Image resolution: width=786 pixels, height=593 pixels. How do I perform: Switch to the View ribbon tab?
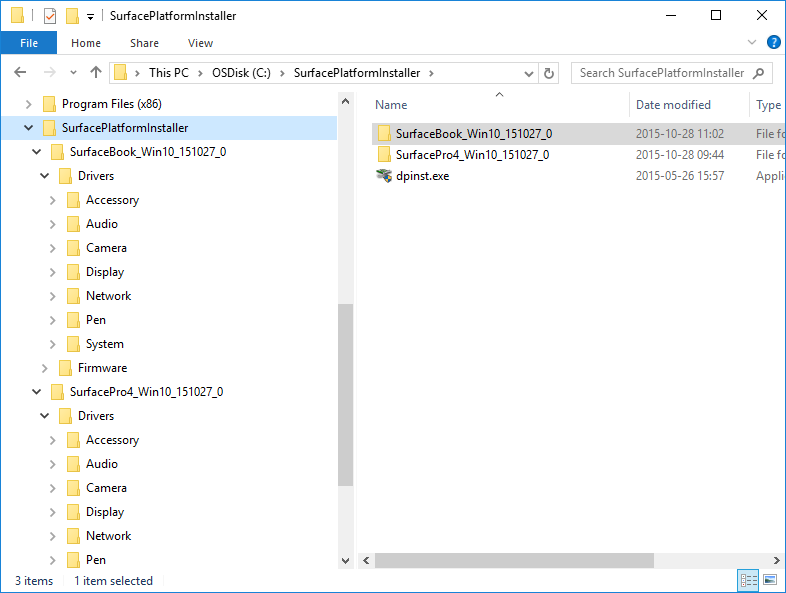[x=200, y=43]
